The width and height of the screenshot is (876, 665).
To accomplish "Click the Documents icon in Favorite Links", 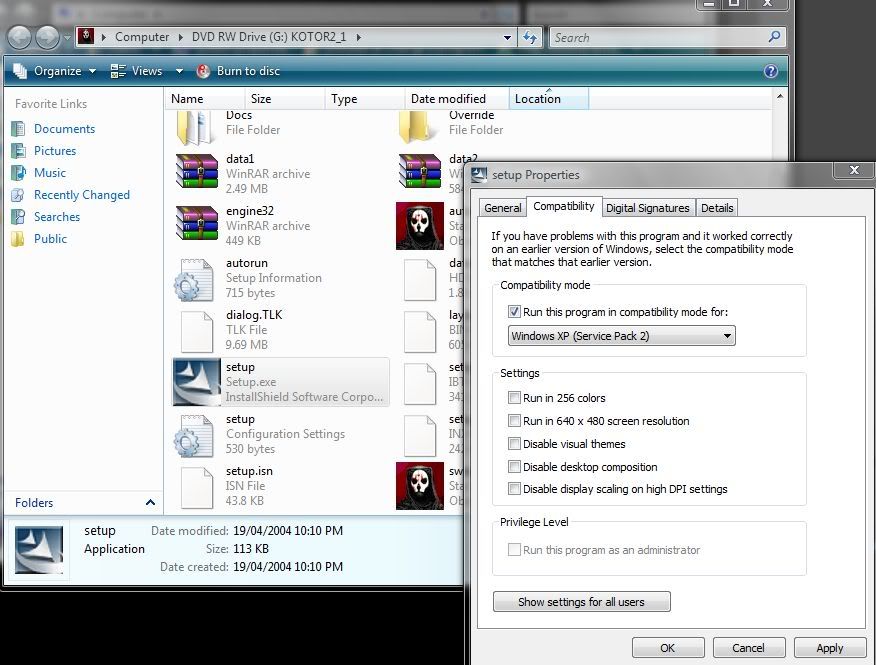I will click(x=18, y=129).
